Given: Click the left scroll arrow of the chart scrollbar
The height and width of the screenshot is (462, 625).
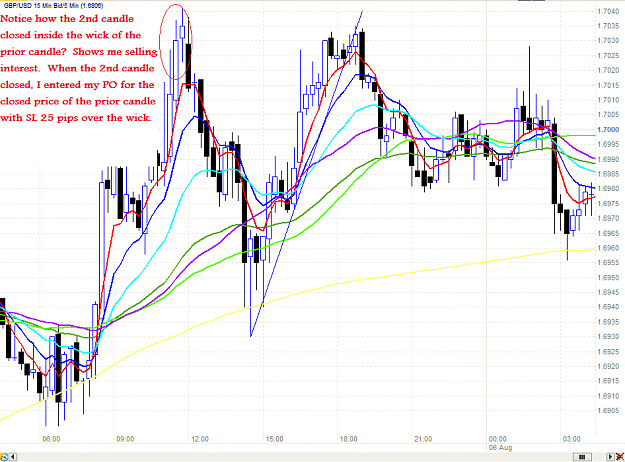Looking at the screenshot, I should coord(13,456).
